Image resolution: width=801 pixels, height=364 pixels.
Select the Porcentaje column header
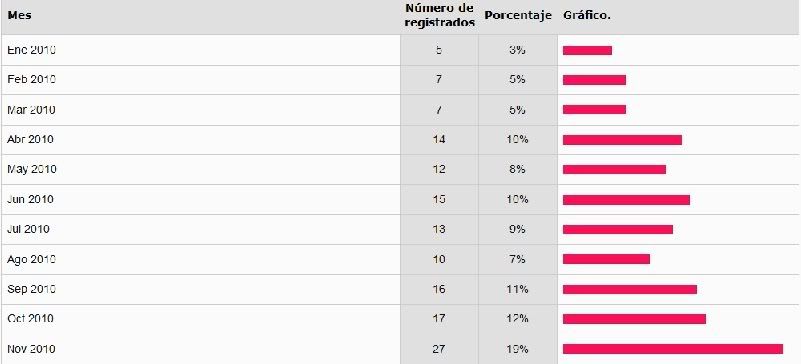[x=518, y=15]
